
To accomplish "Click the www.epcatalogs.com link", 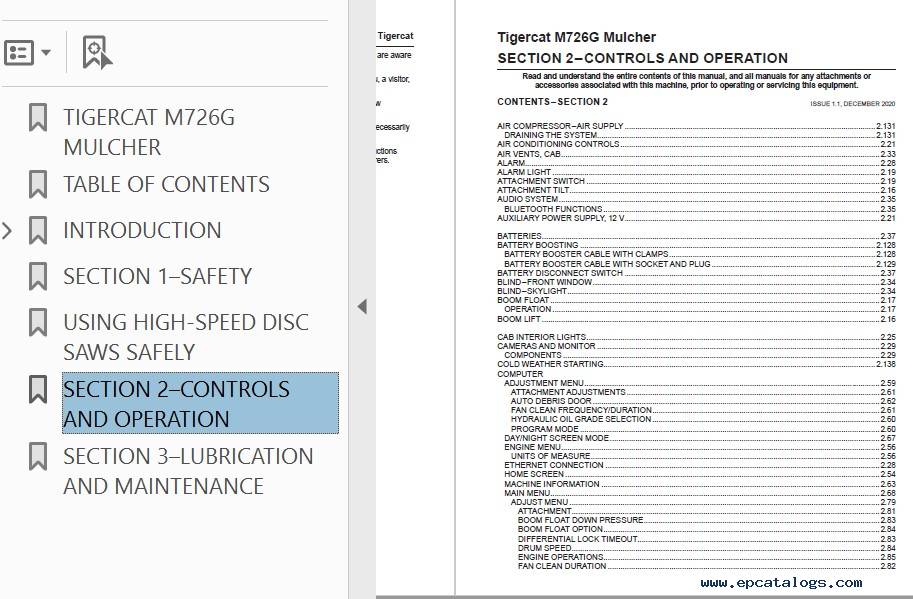I will (781, 583).
